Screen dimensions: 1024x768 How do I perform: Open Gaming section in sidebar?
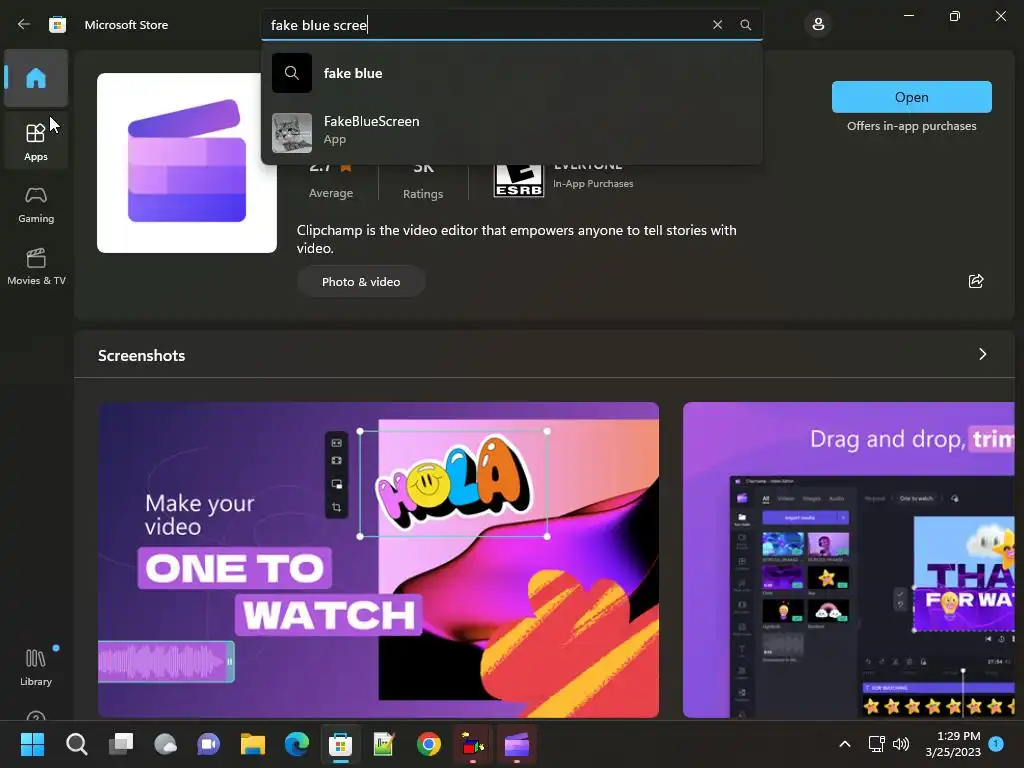[x=36, y=204]
